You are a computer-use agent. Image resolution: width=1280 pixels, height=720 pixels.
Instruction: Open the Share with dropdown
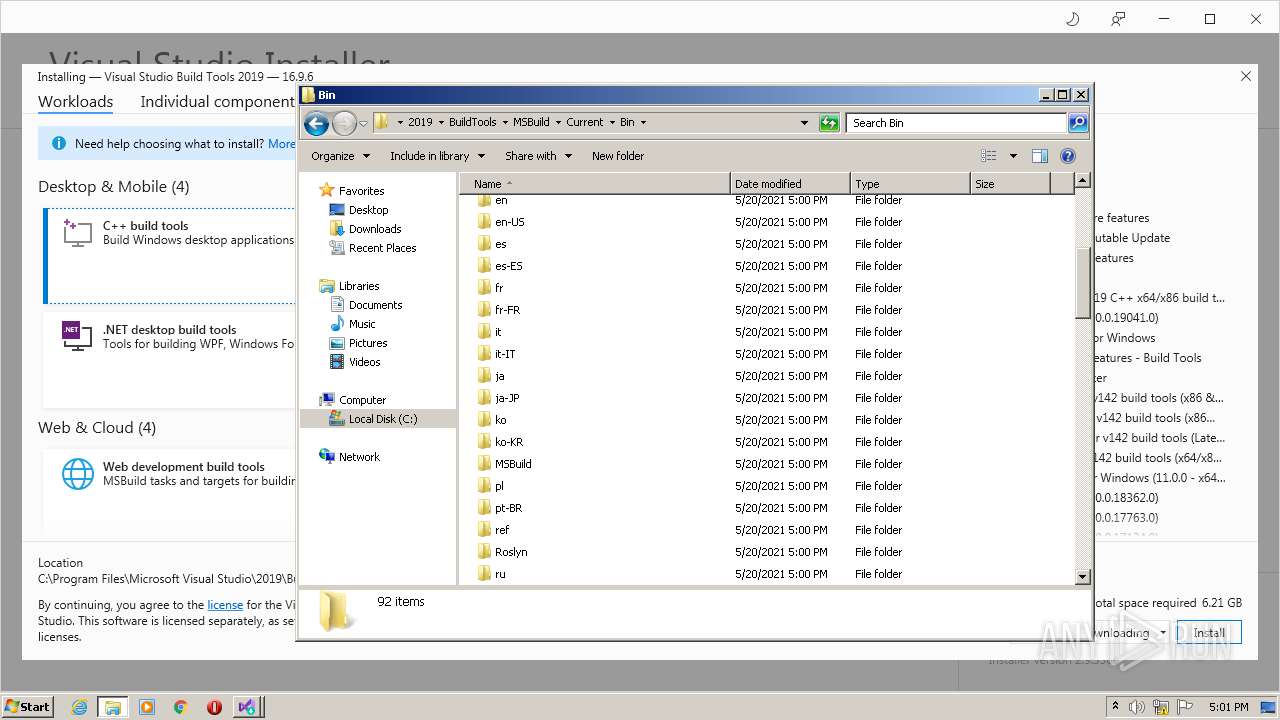tap(538, 156)
